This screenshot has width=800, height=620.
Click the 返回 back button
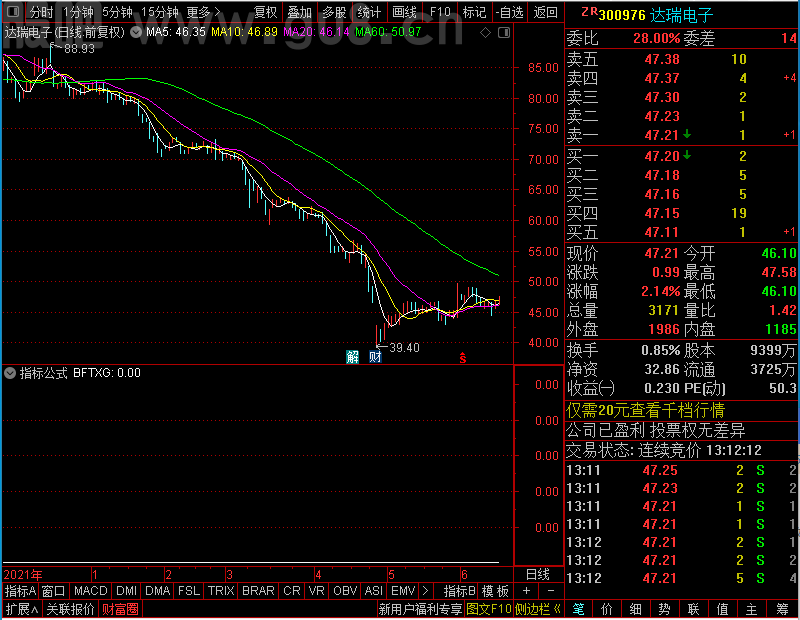coord(545,12)
